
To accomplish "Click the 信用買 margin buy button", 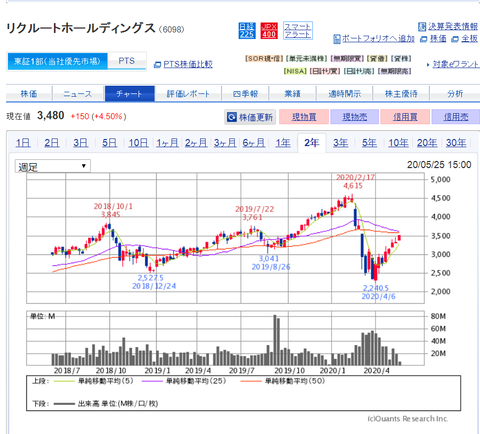I will pyautogui.click(x=405, y=117).
